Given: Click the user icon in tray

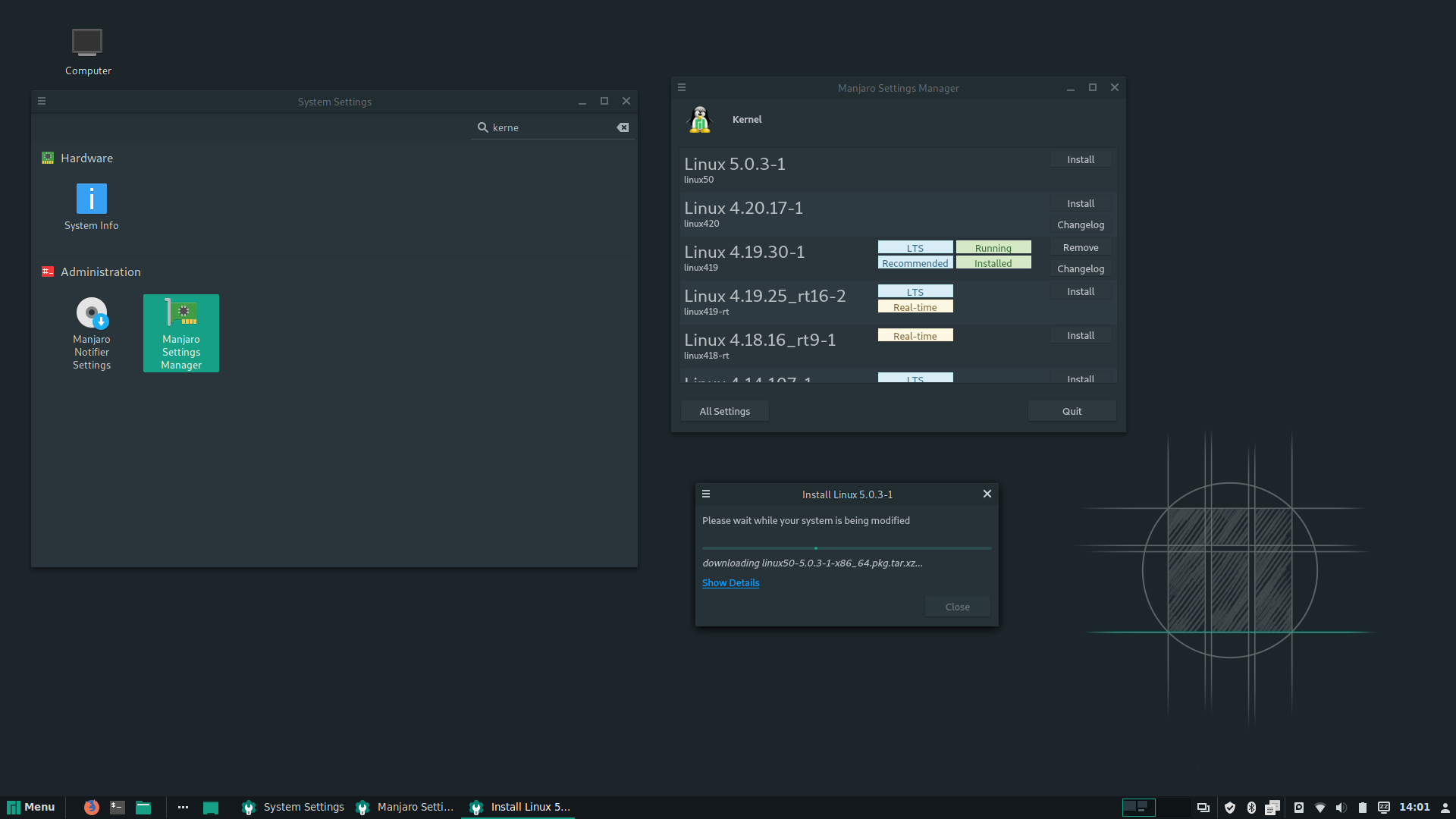Looking at the screenshot, I should (x=1445, y=808).
